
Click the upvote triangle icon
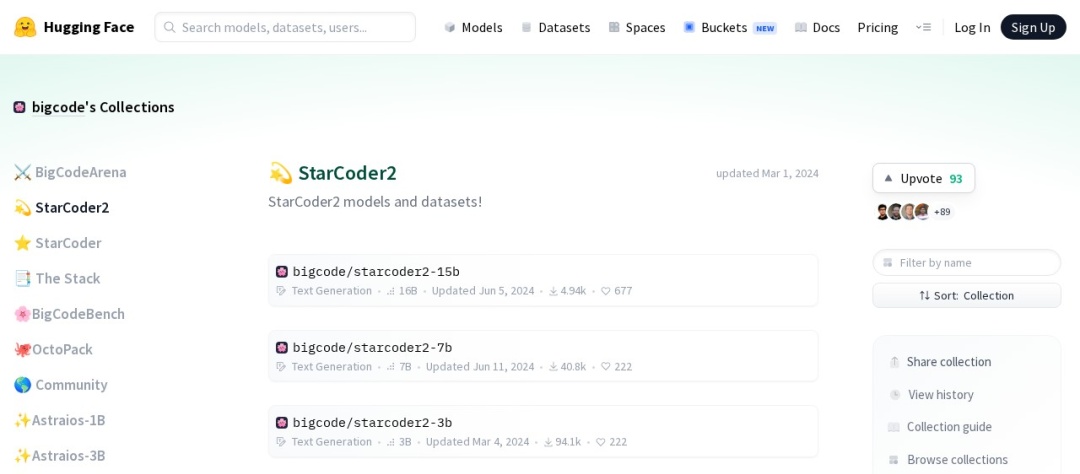(x=888, y=178)
